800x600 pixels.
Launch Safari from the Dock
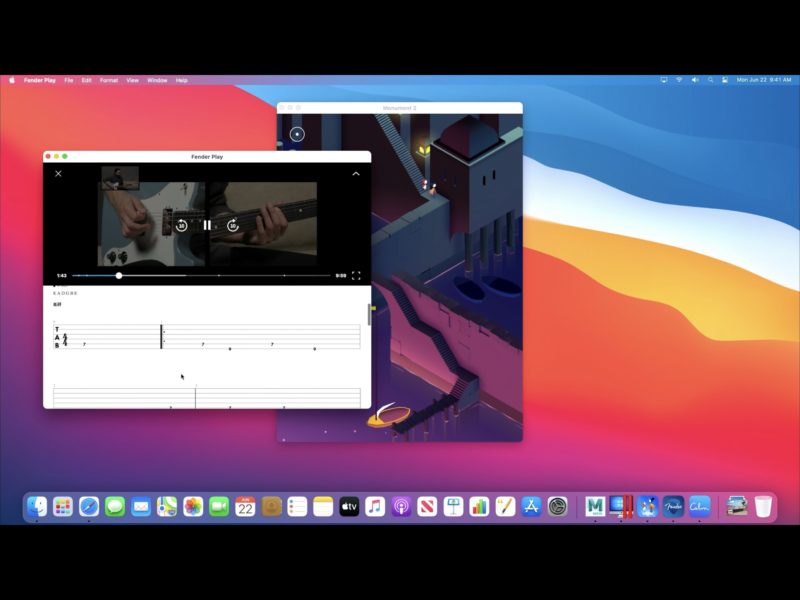[89, 507]
